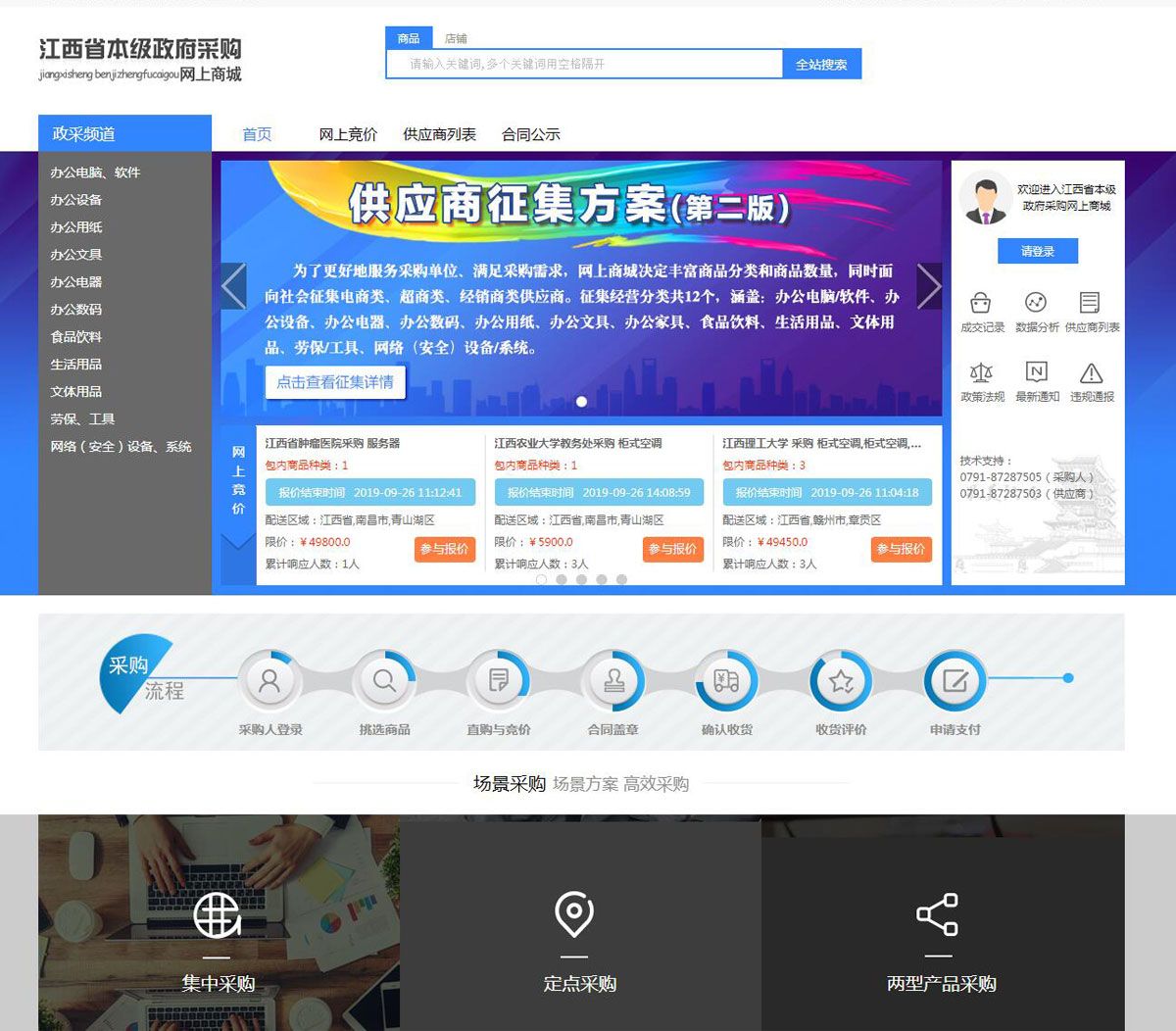Open the 最新通知 notice icon
Image resolution: width=1176 pixels, height=1031 pixels.
pos(1036,372)
